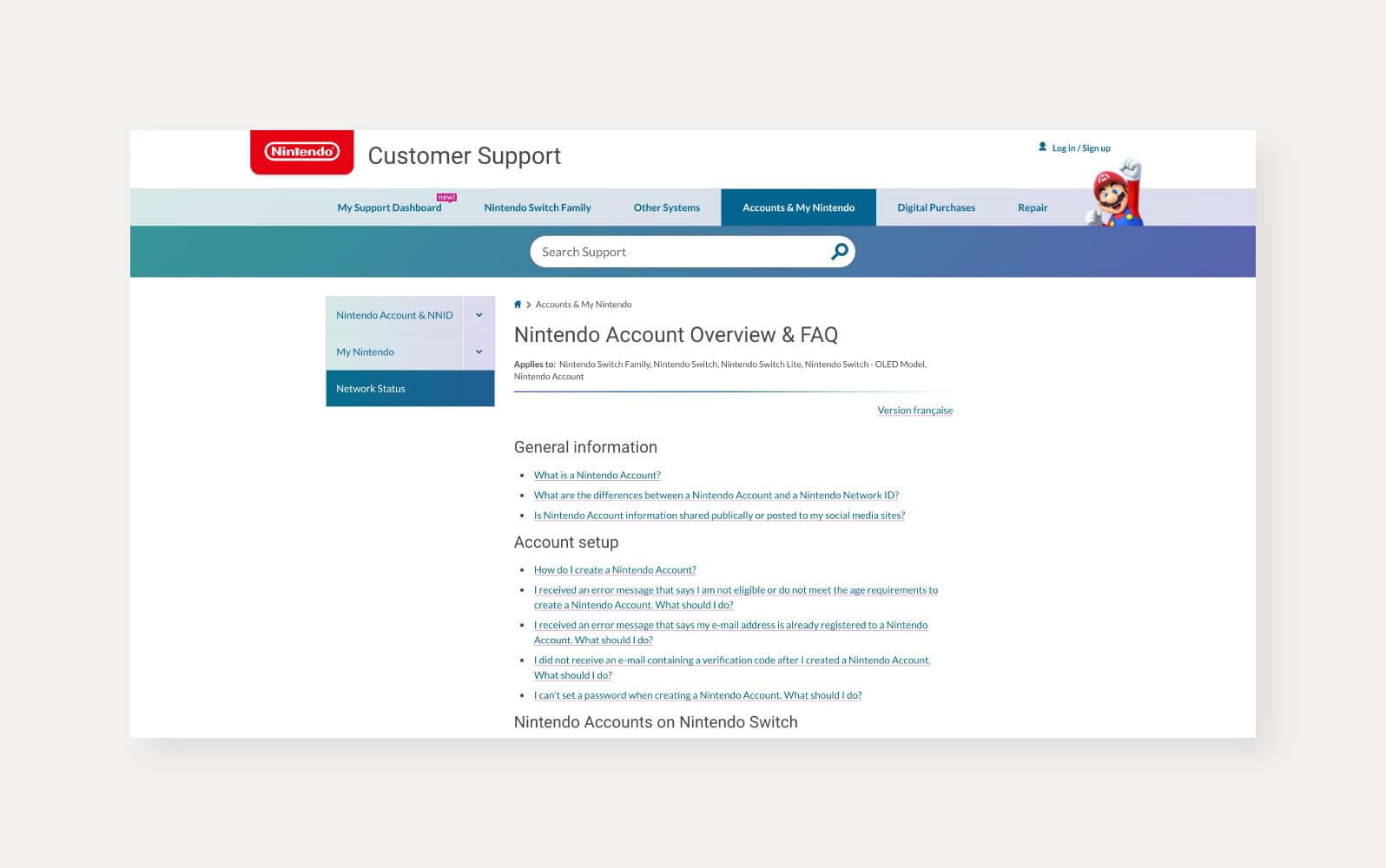Open Nintendo Switch Family tab
Image resolution: width=1386 pixels, height=868 pixels.
tap(538, 207)
